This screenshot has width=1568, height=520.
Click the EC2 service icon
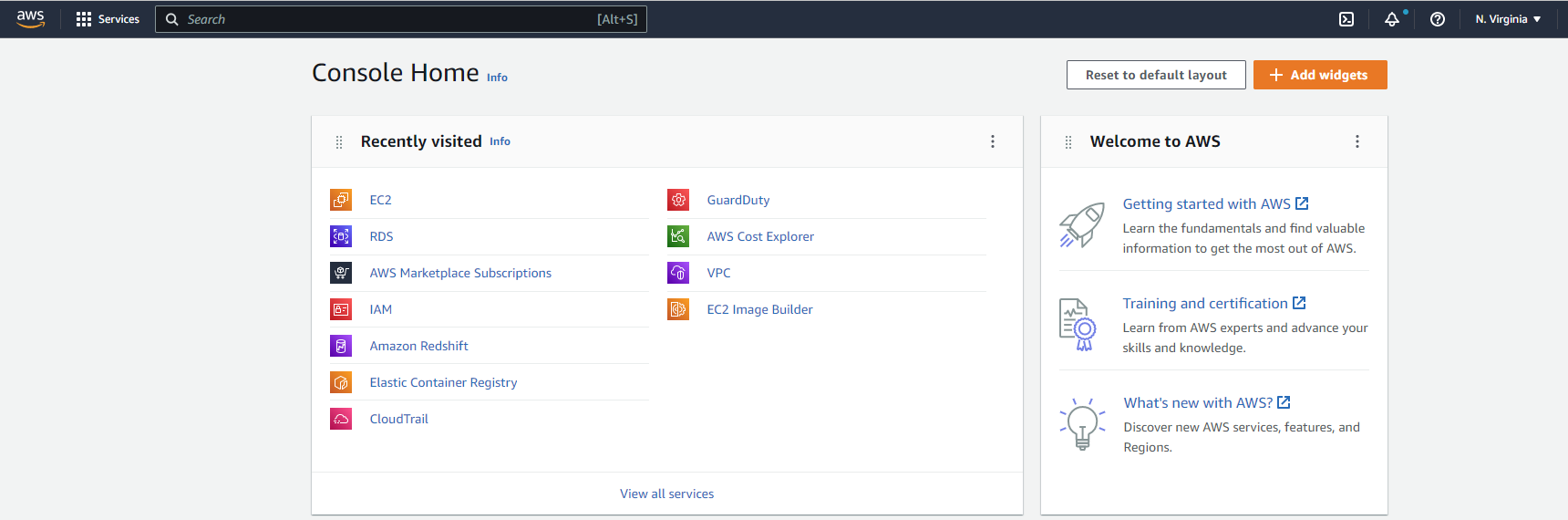click(x=341, y=200)
